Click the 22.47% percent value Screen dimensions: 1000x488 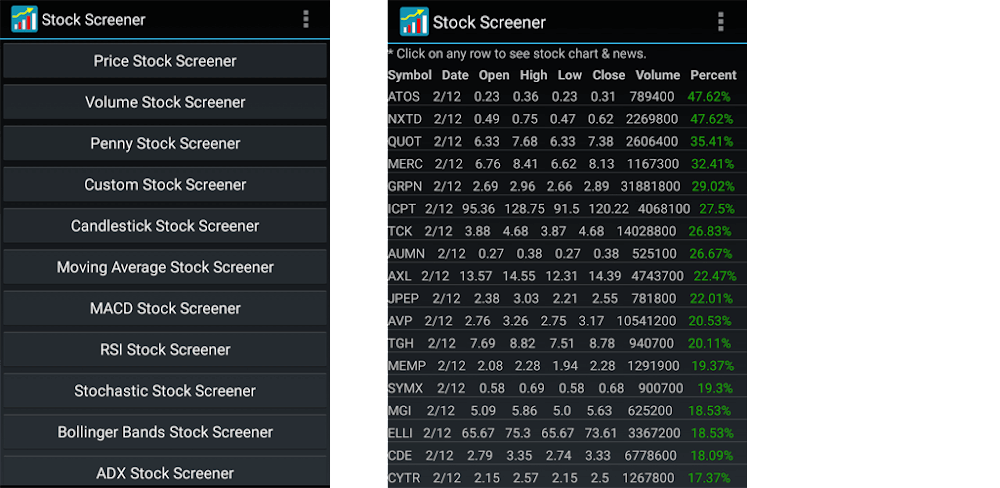(715, 276)
